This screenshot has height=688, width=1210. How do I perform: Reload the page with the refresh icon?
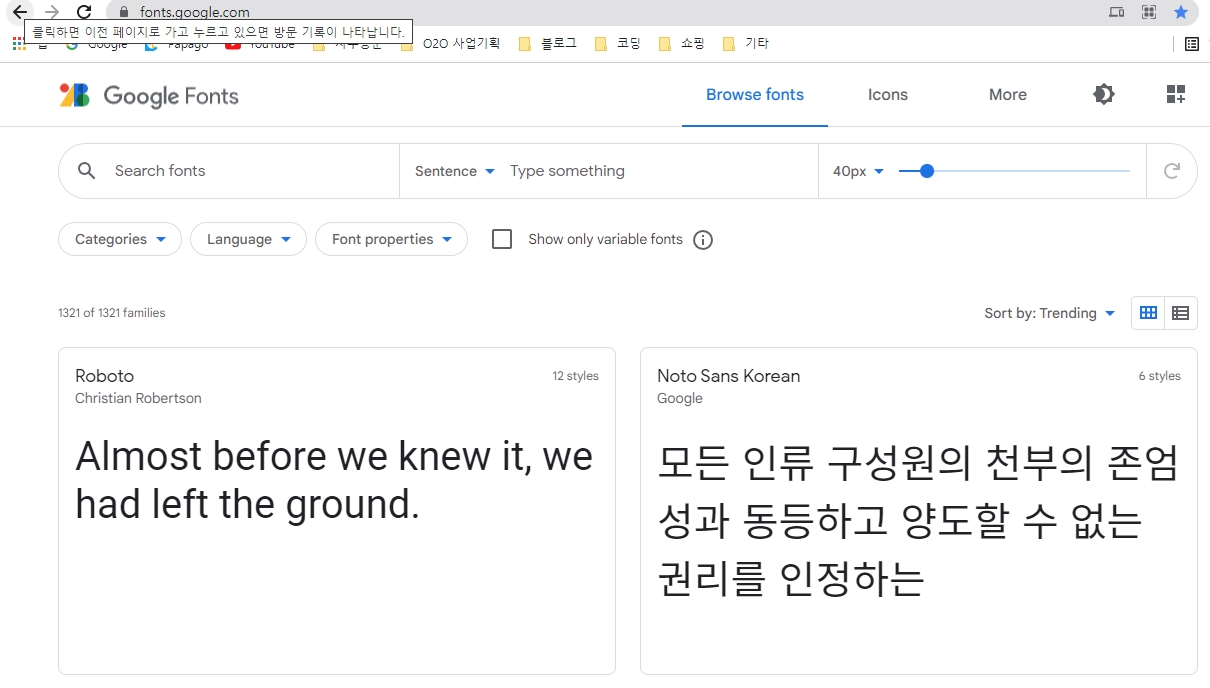(85, 12)
